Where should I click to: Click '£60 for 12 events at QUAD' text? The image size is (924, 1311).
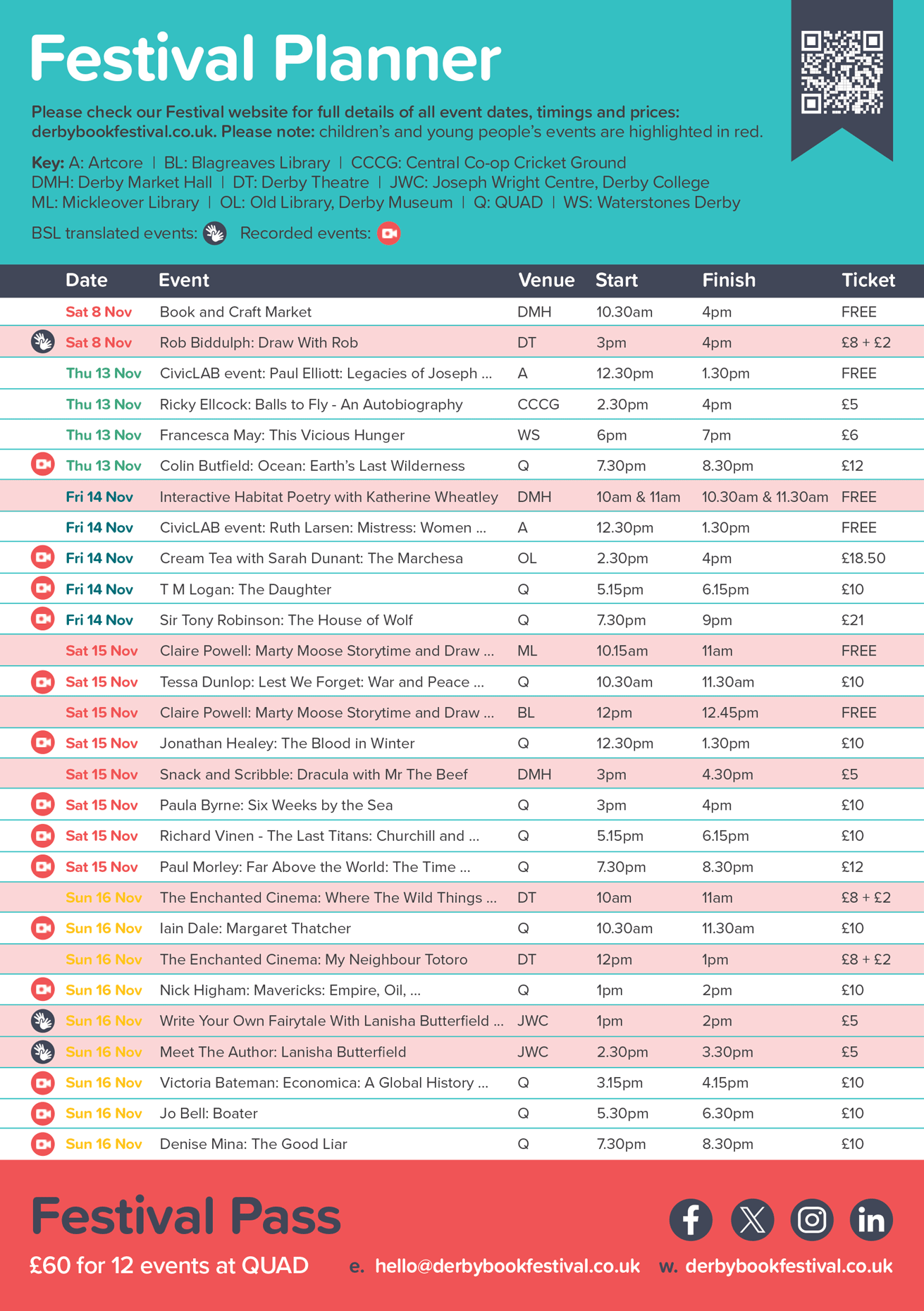click(x=169, y=1266)
